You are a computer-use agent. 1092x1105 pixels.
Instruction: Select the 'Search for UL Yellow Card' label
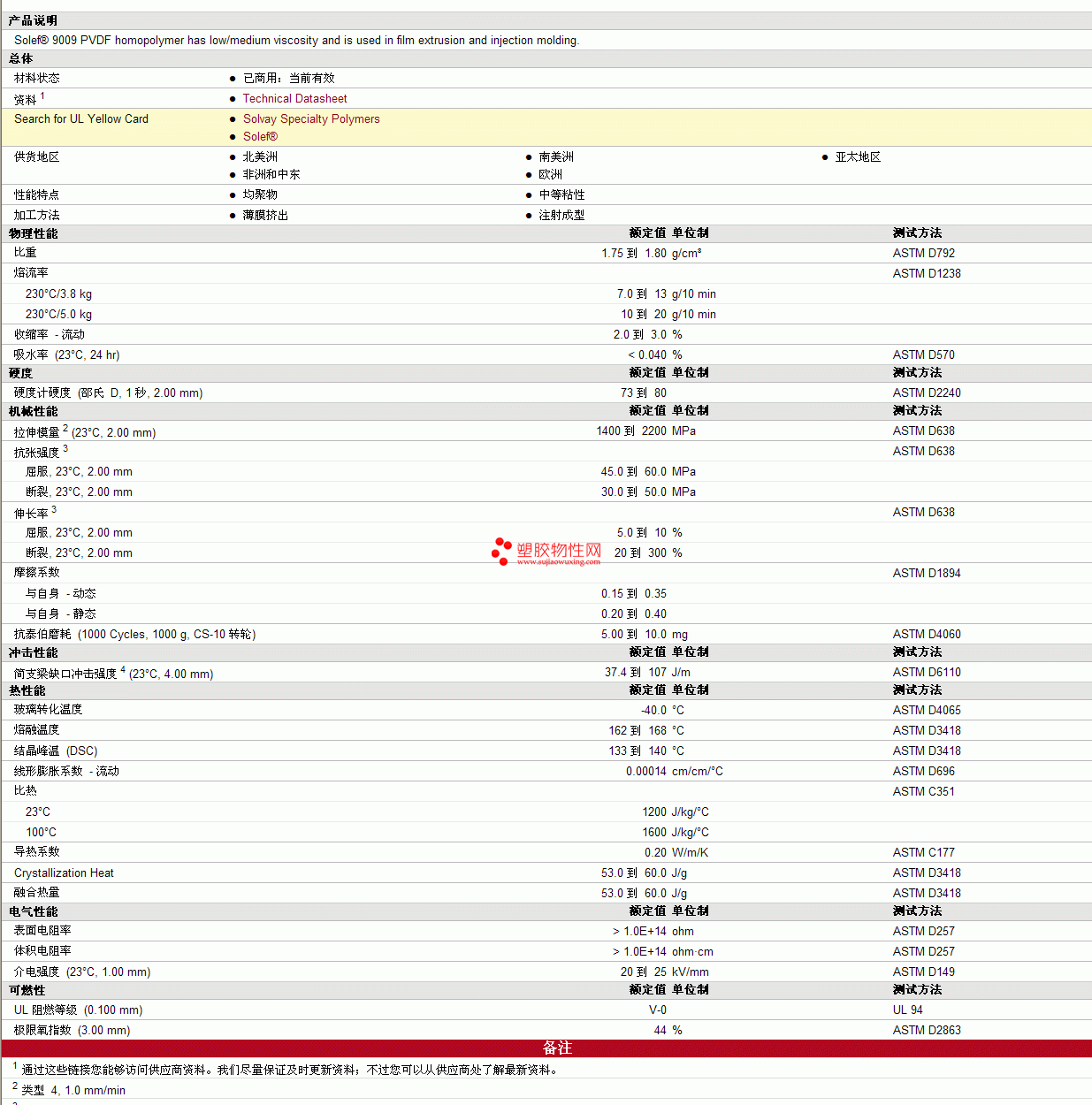[81, 118]
